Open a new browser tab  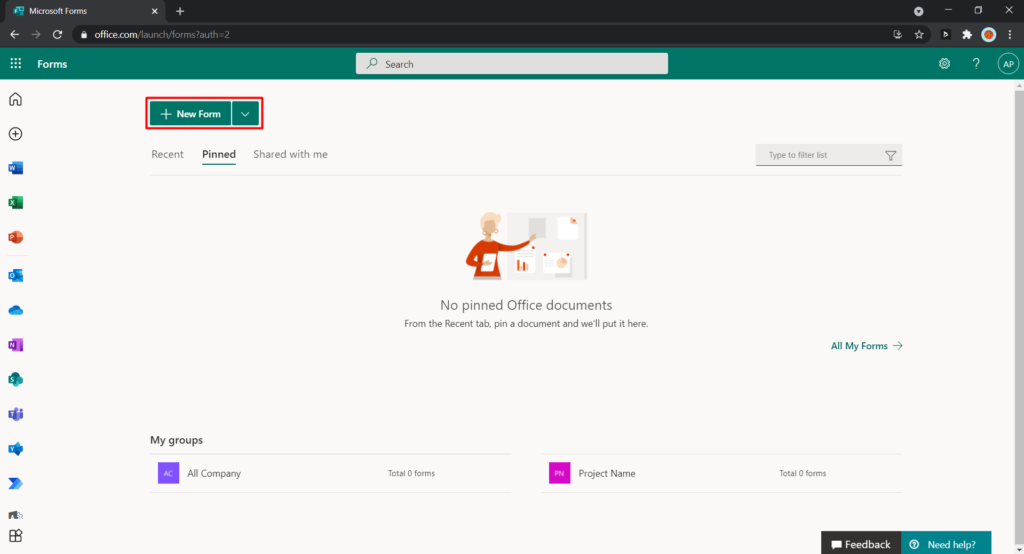[x=180, y=11]
